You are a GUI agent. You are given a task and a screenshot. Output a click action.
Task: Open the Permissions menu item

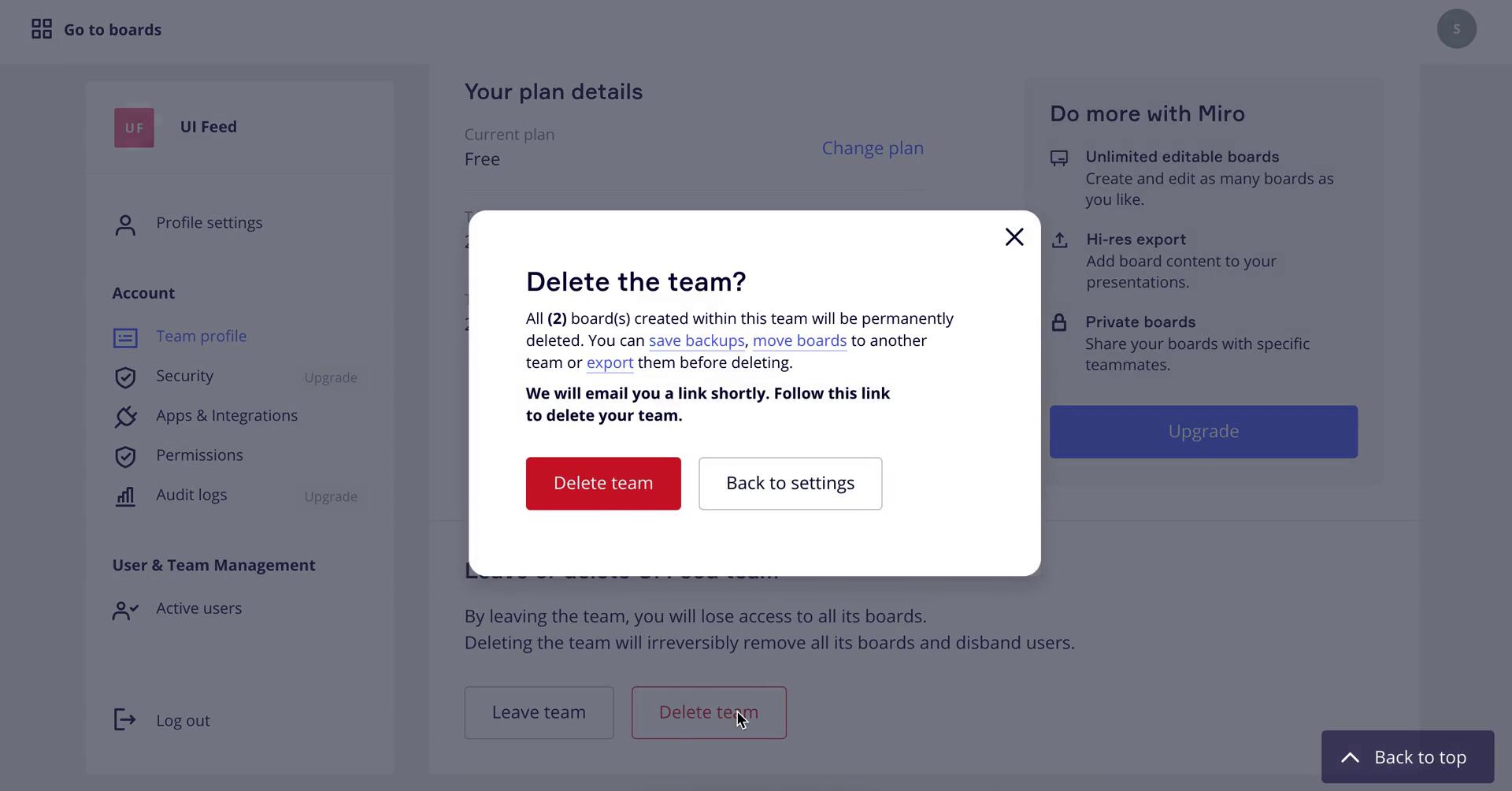[x=199, y=455]
